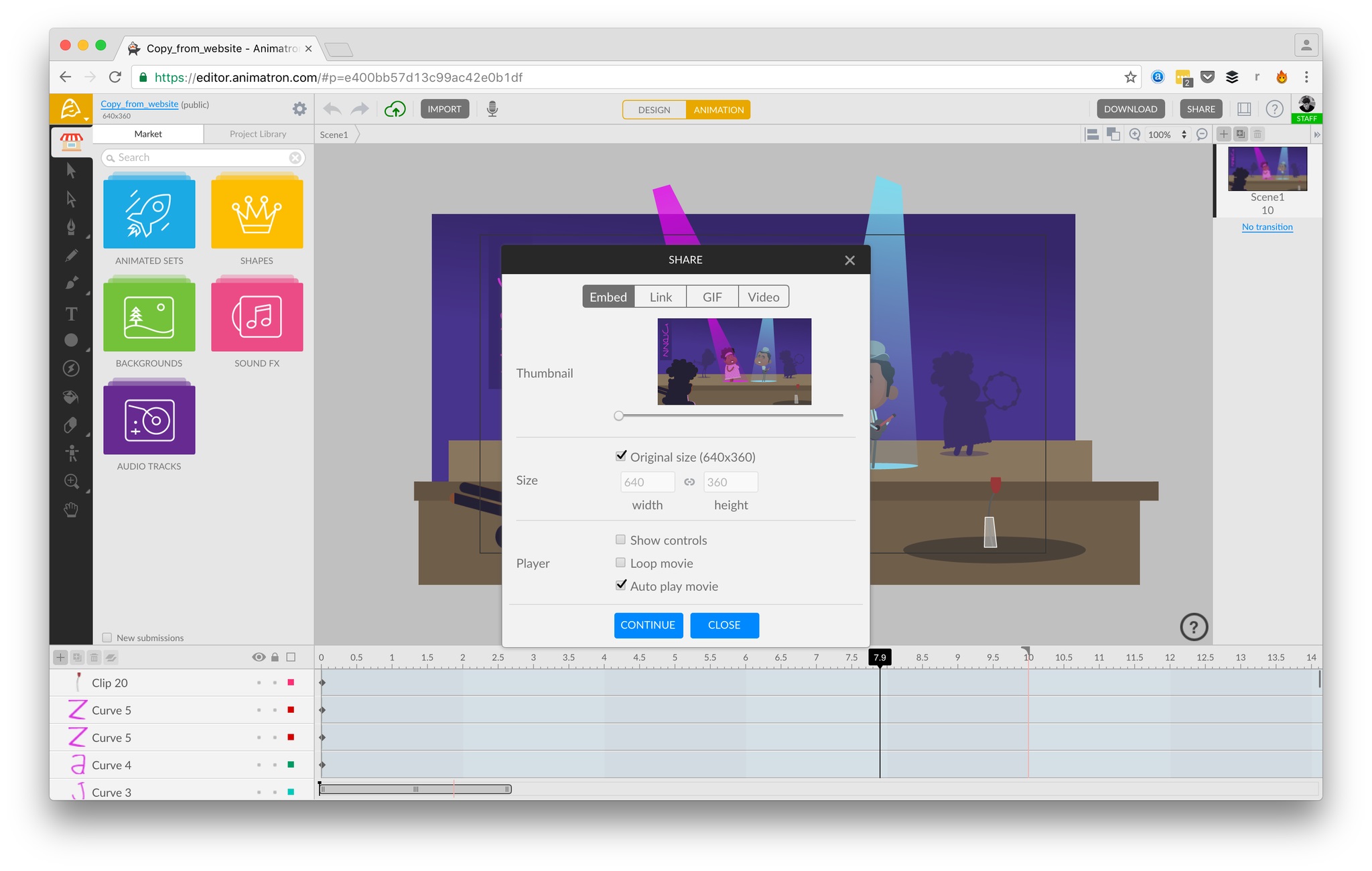Open project settings gear icon
The width and height of the screenshot is (1372, 871).
tap(299, 109)
